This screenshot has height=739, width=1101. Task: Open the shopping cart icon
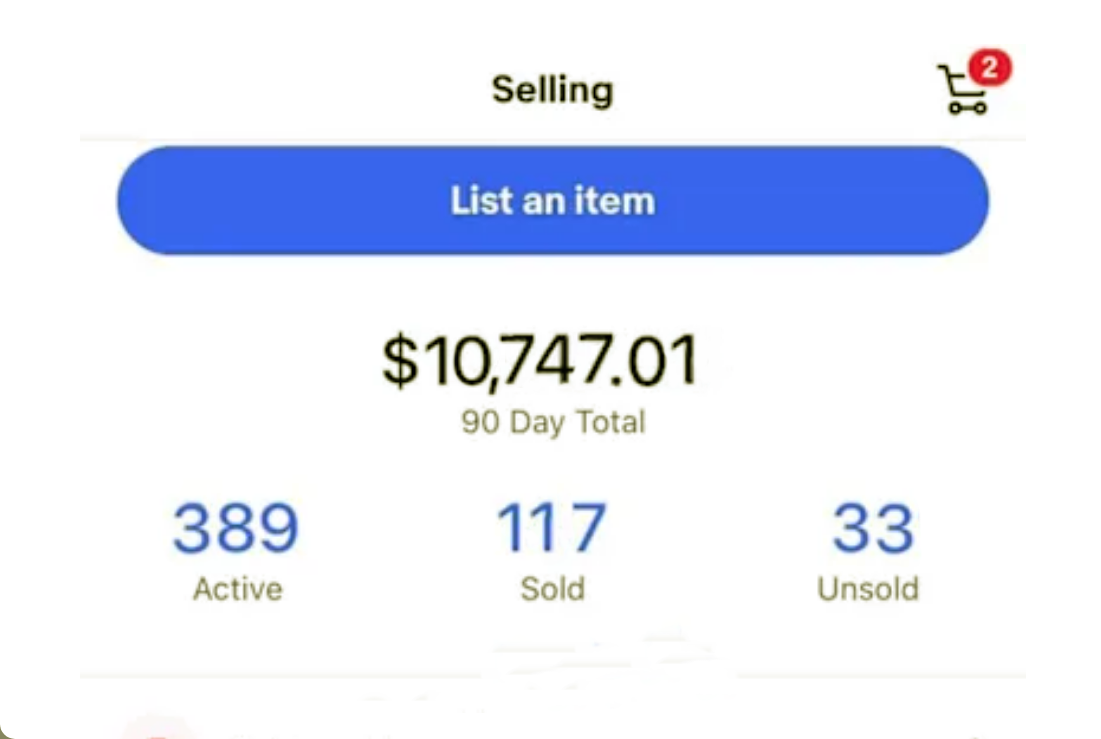coord(962,91)
